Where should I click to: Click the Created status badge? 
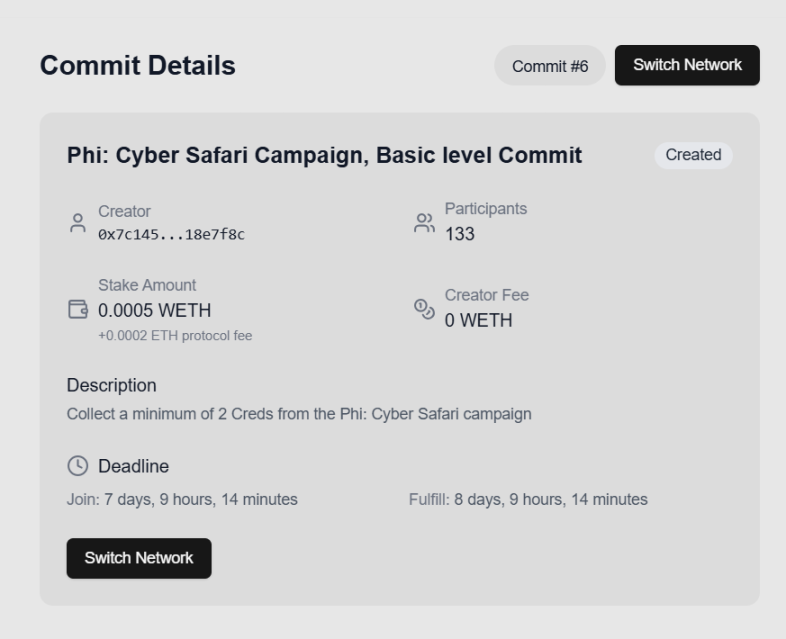pos(693,155)
